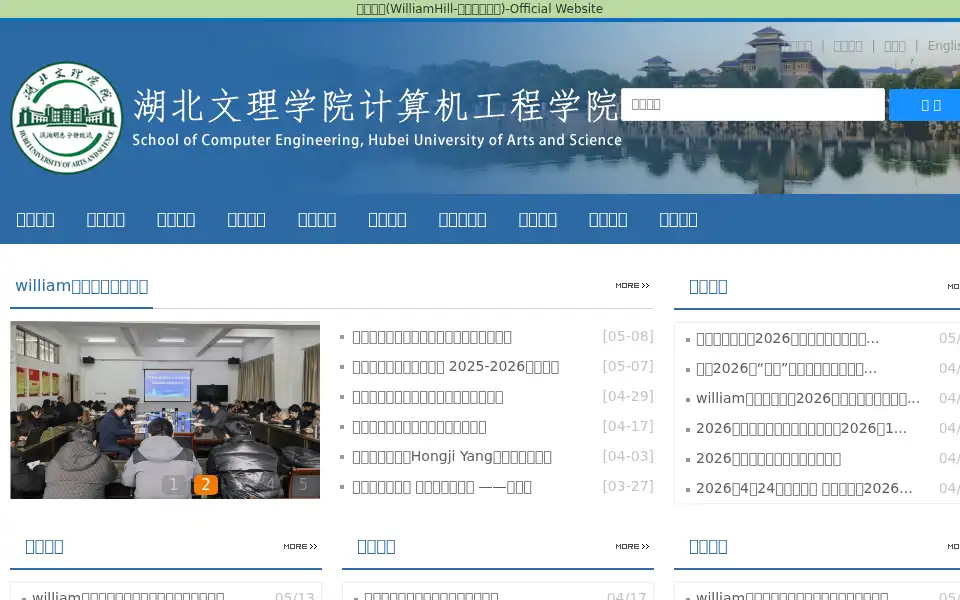Viewport: 960px width, 600px height.
Task: Open right-column notice starting with william and 2026
Action: coord(808,399)
